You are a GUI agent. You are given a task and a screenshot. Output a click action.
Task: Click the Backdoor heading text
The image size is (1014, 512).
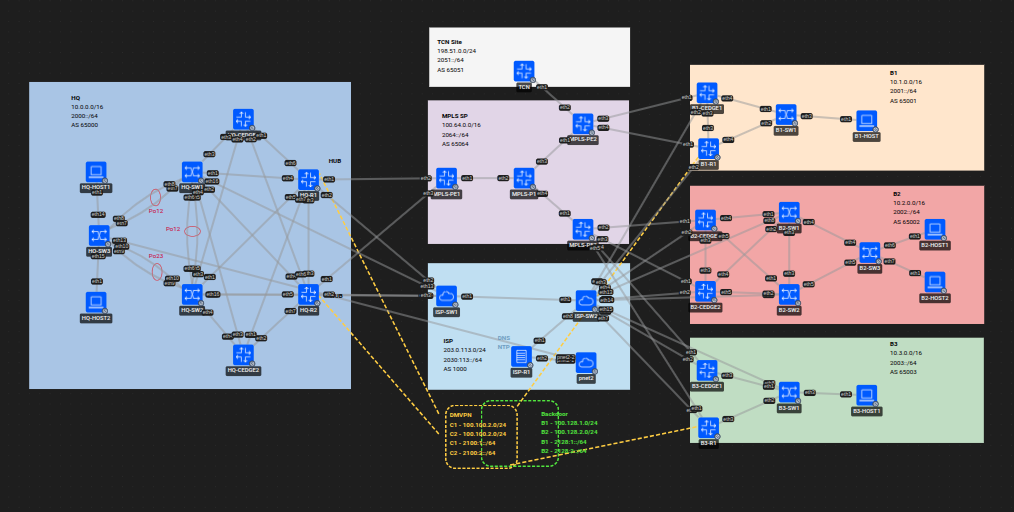pyautogui.click(x=554, y=414)
